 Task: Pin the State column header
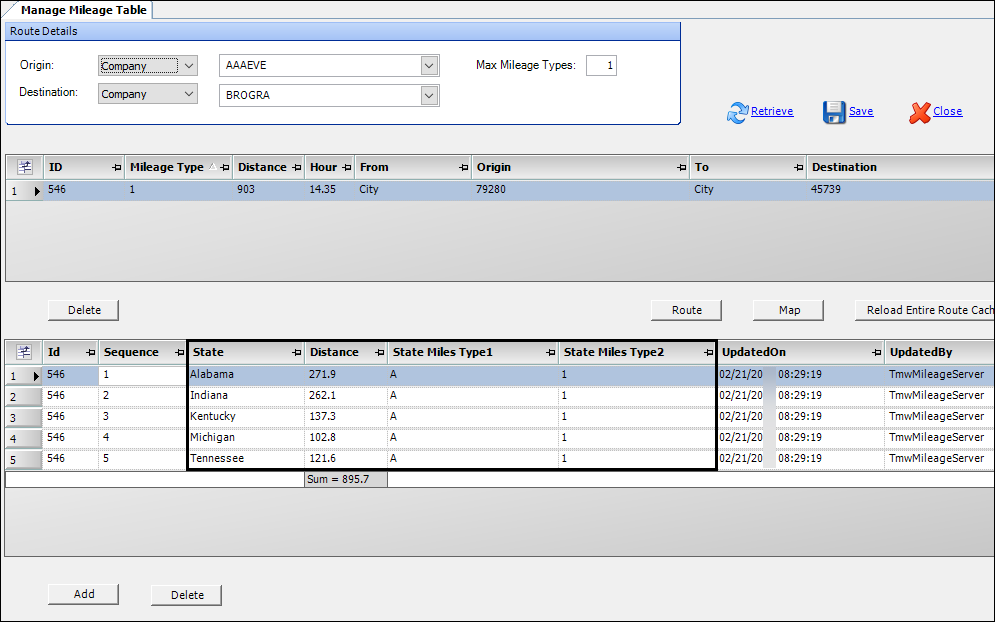pyautogui.click(x=296, y=353)
